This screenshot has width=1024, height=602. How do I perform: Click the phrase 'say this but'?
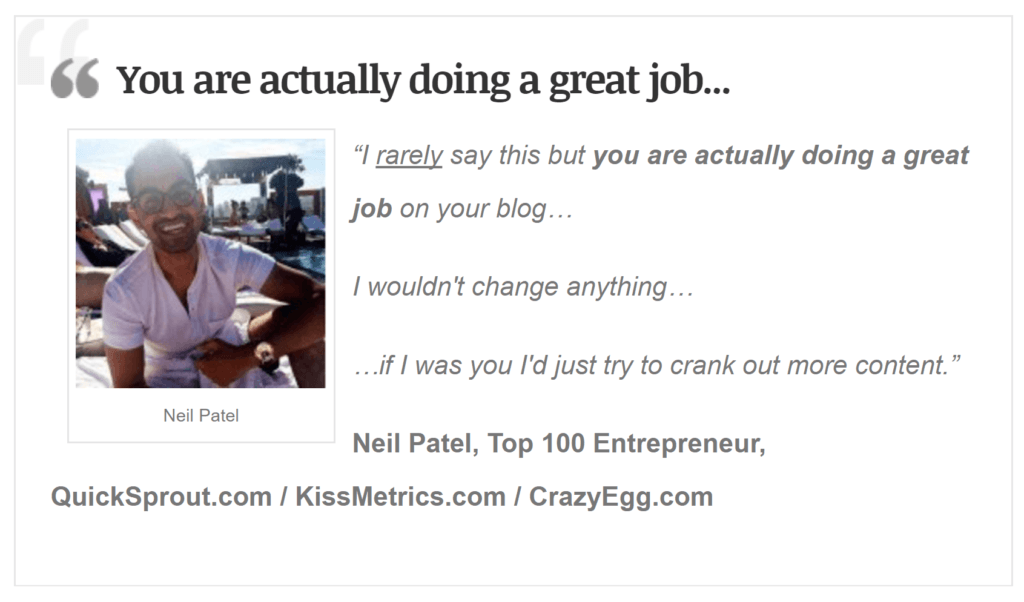point(518,156)
